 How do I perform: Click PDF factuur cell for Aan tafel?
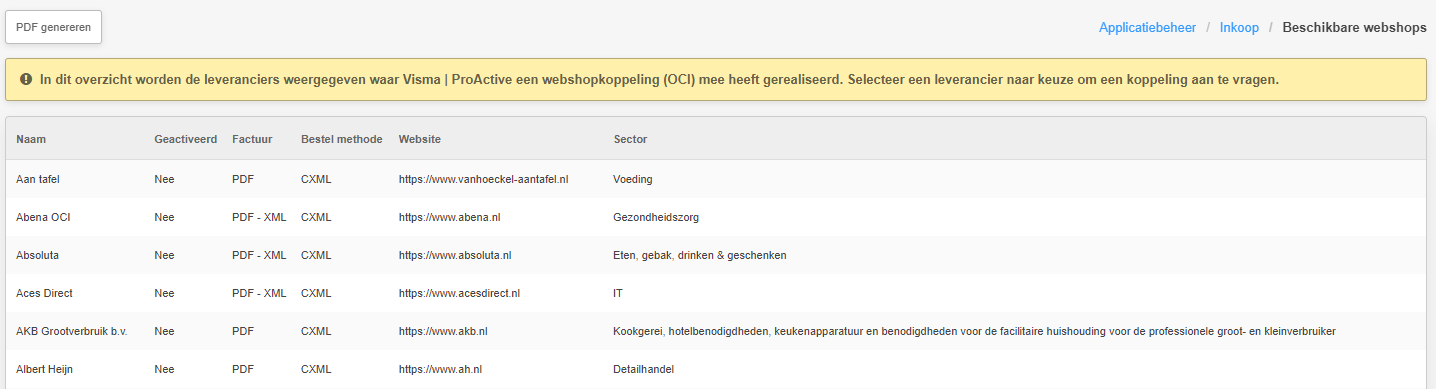(242, 179)
